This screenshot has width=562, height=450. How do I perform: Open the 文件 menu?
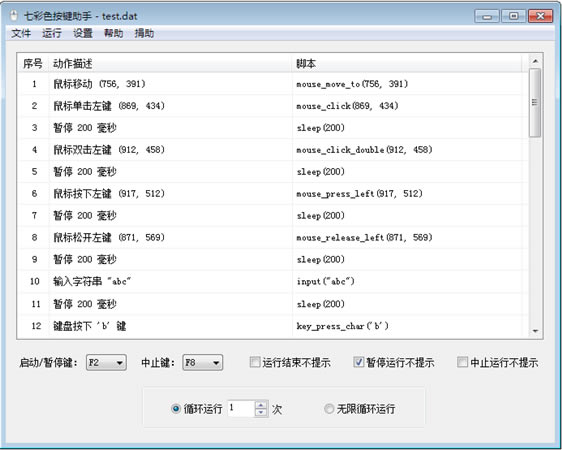pos(21,33)
